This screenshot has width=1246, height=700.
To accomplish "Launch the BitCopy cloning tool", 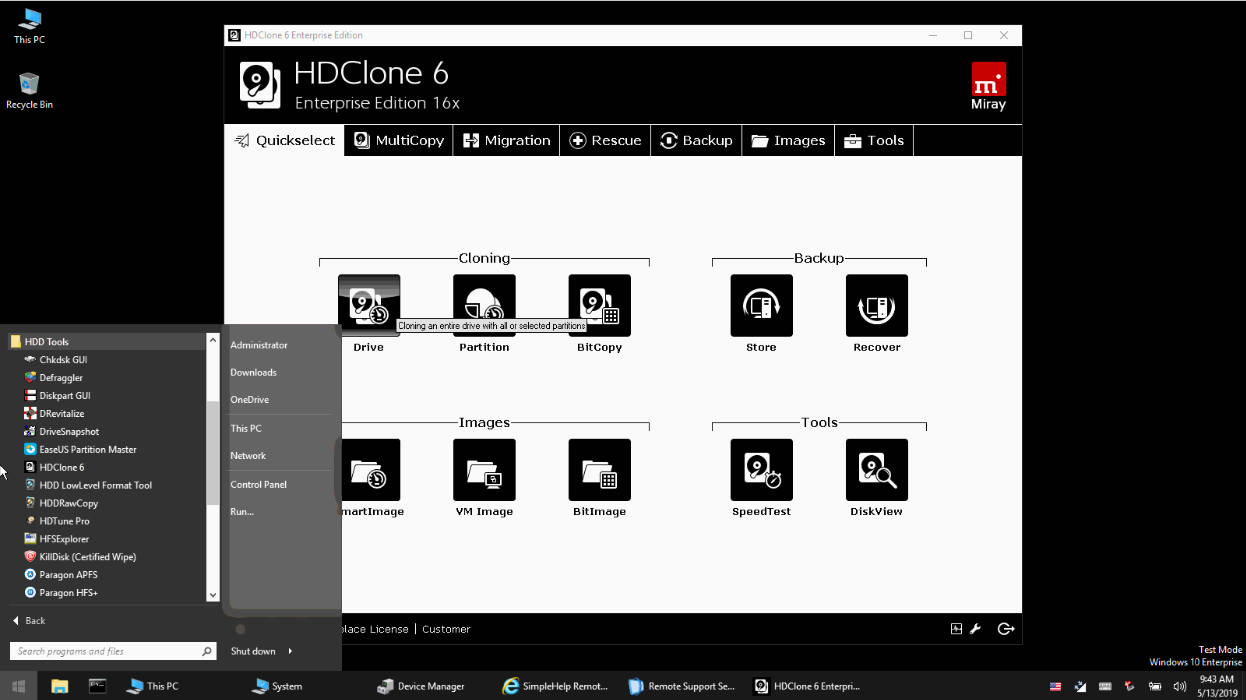I will [599, 305].
